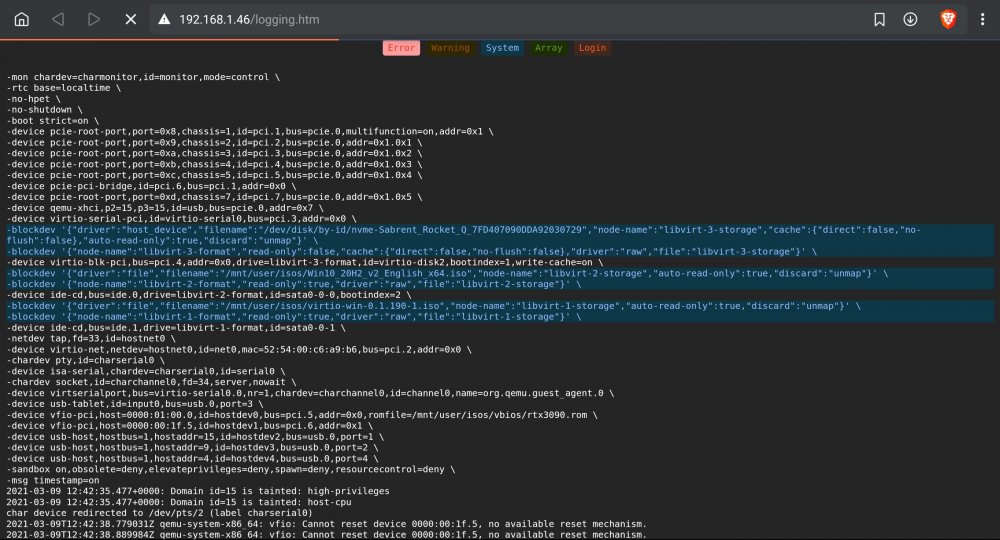Screen dimensions: 1000x540
Task: Open the downloads icon
Action: click(911, 19)
